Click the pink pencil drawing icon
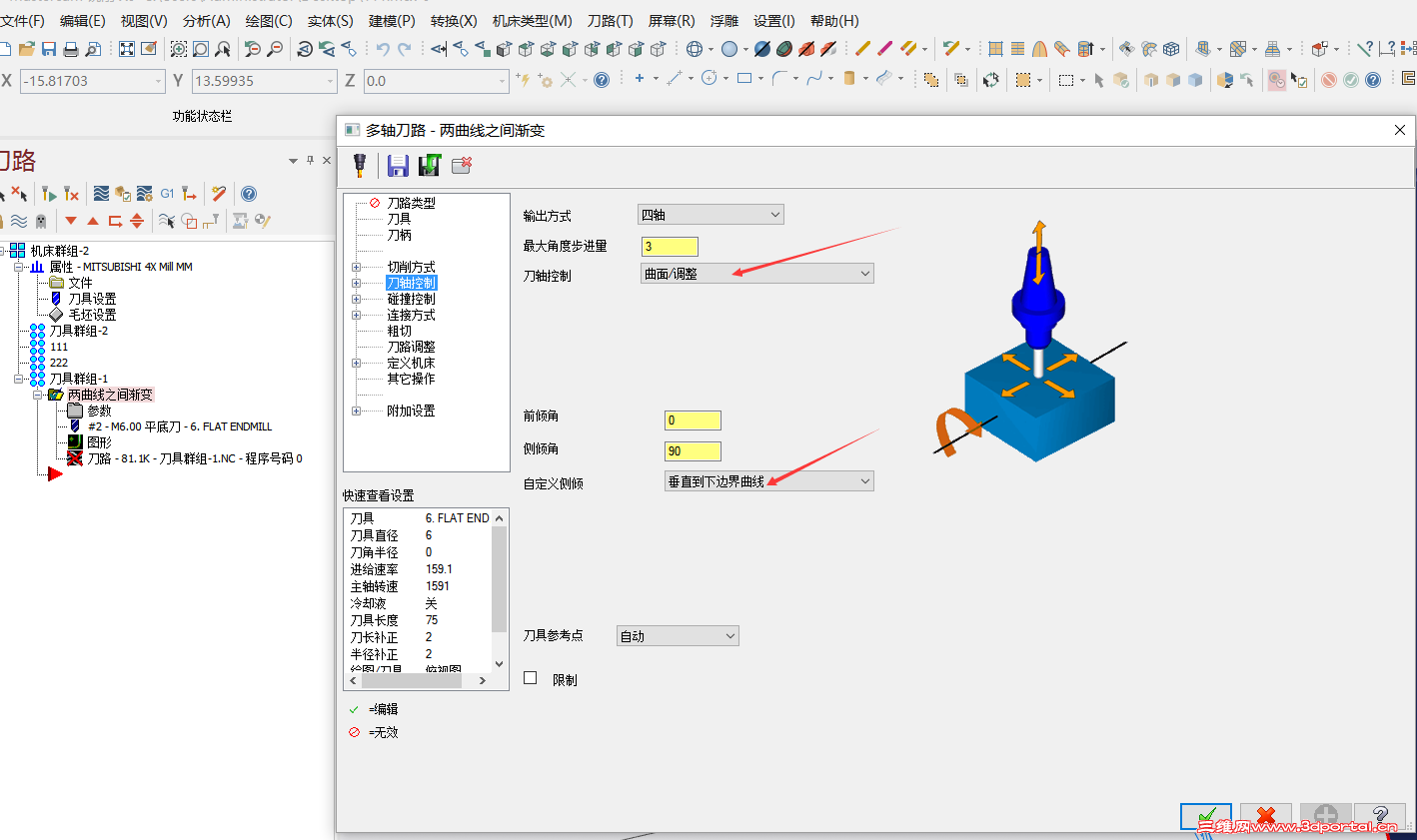The width and height of the screenshot is (1417, 840). (x=884, y=49)
